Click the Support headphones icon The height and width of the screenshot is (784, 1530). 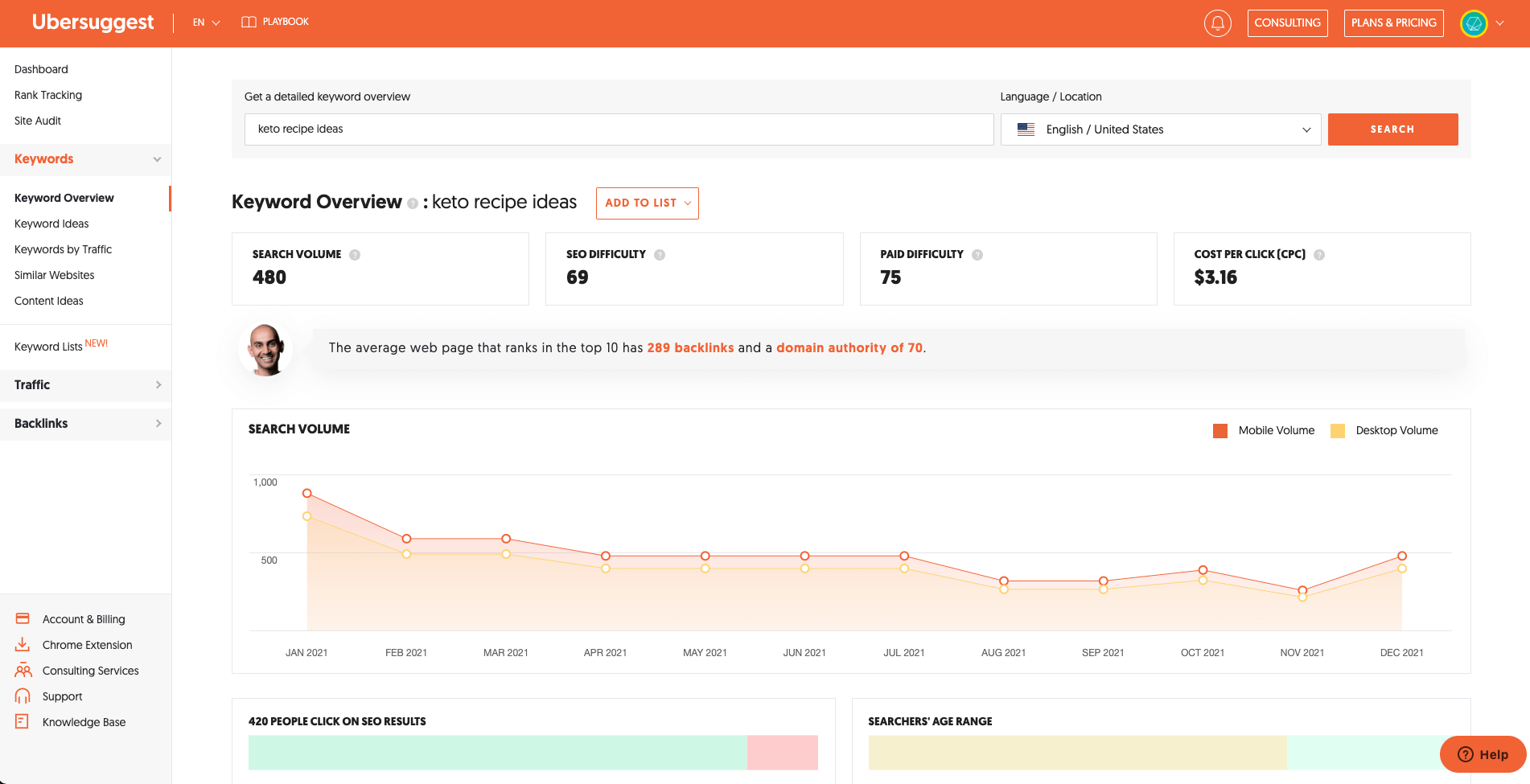pyautogui.click(x=23, y=696)
